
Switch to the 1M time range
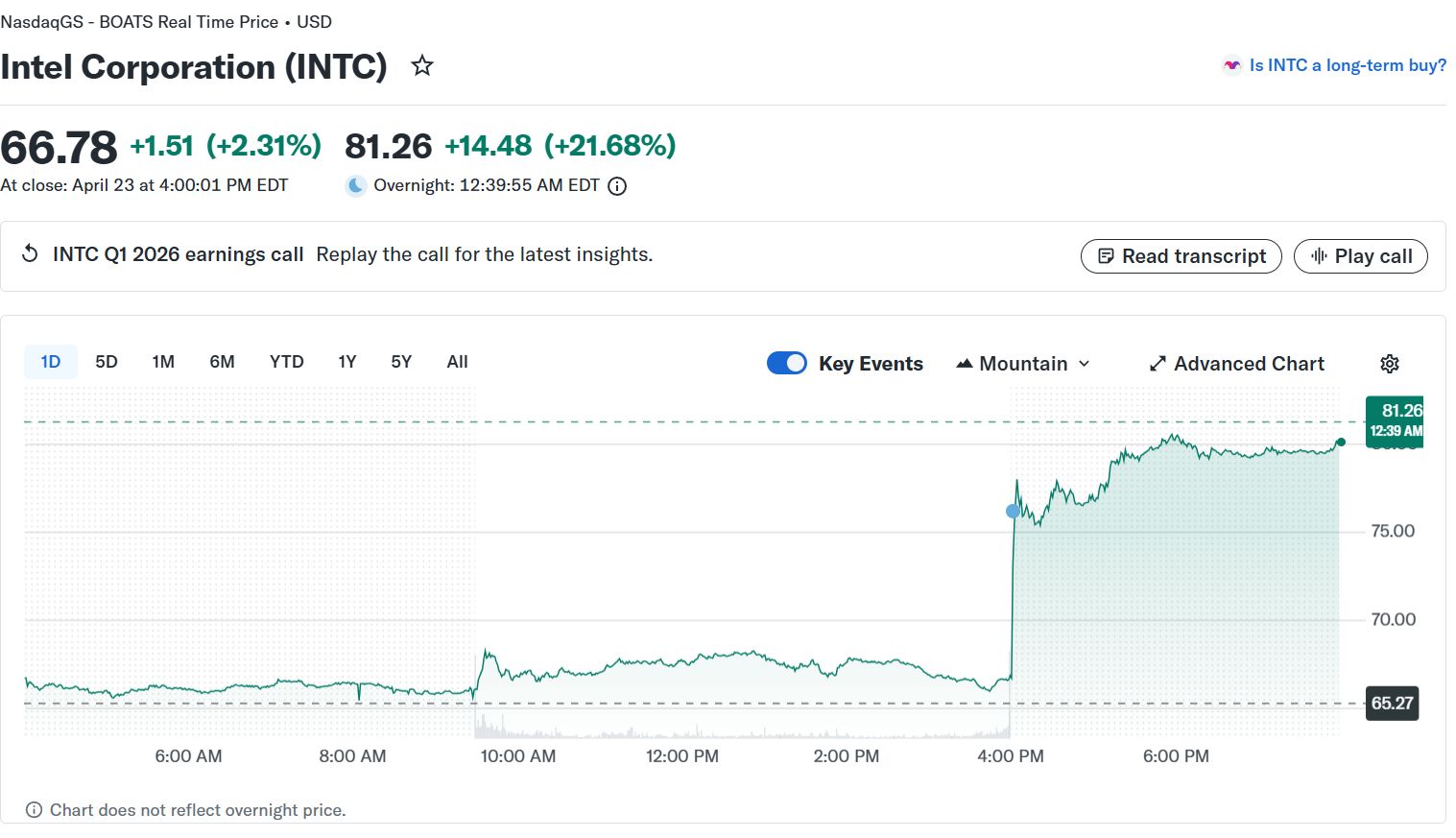click(163, 362)
